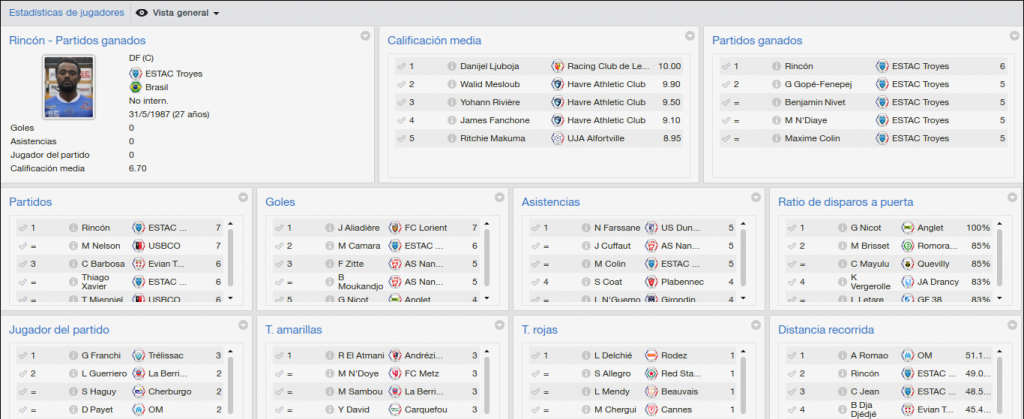This screenshot has height=419, width=1024.
Task: Toggle checkmark beside N Farssane in Asistencias
Action: pos(535,228)
